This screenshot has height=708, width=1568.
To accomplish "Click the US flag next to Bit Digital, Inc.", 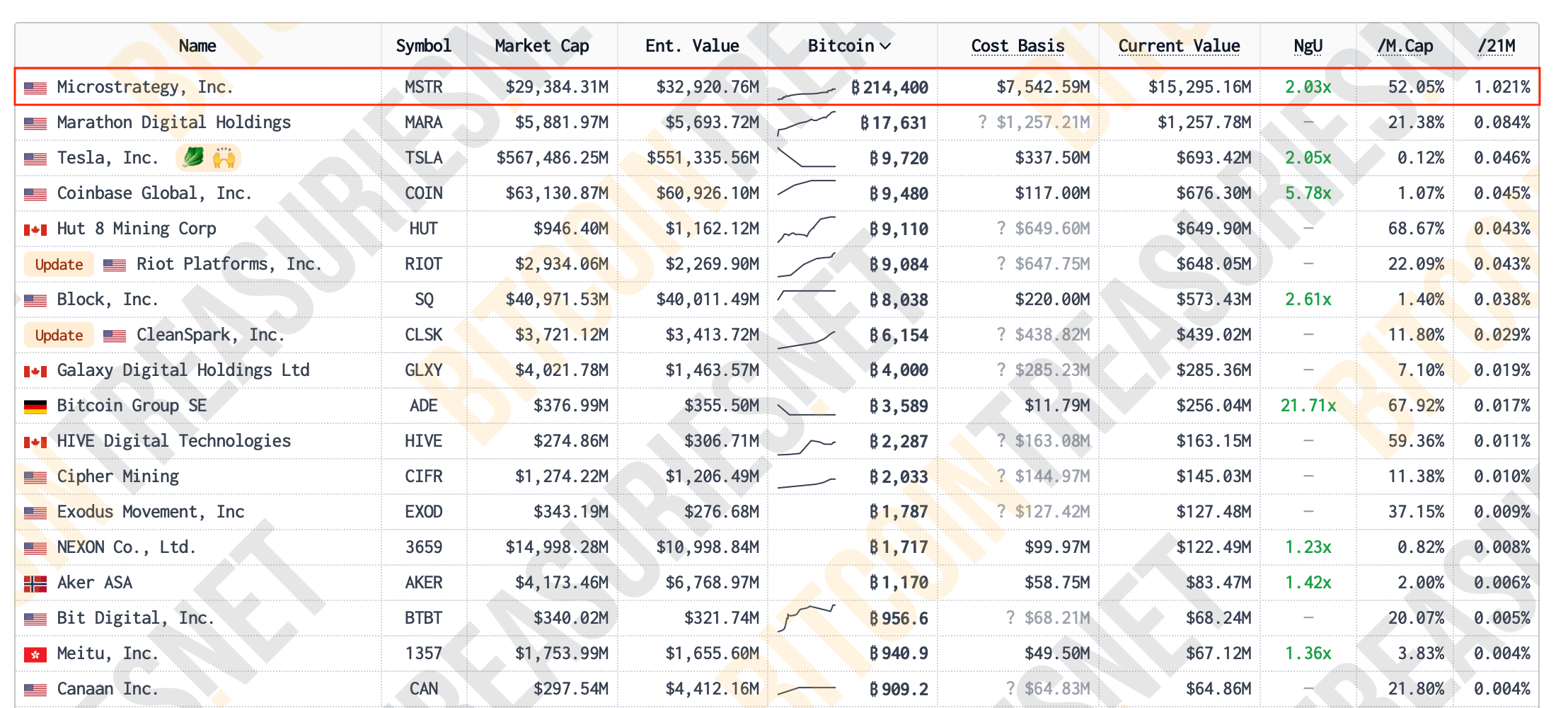I will point(35,619).
